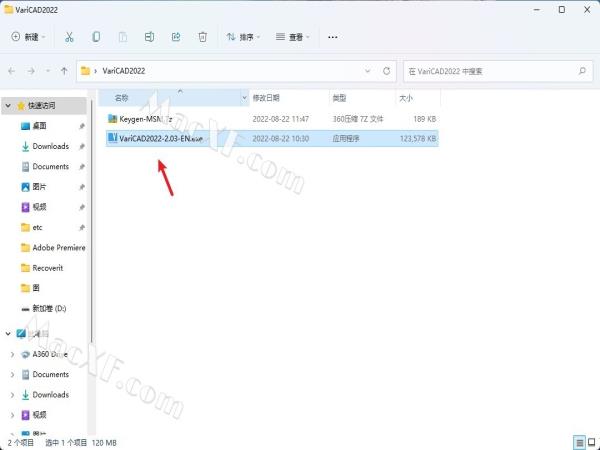Open the 查看 (View) dropdown

(293, 37)
